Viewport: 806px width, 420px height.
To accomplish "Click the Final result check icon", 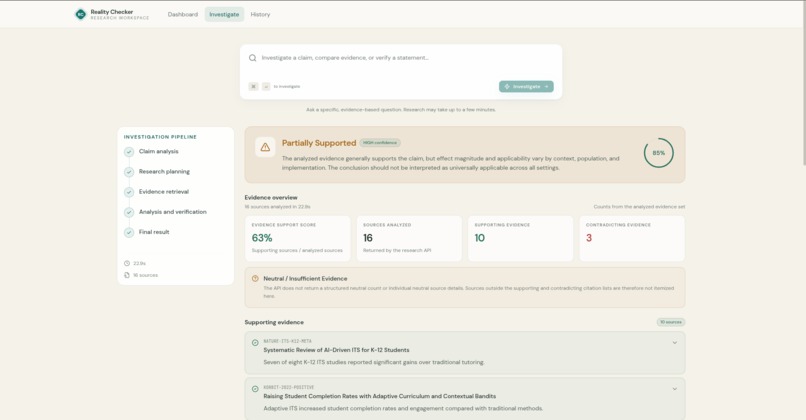I will click(x=129, y=232).
